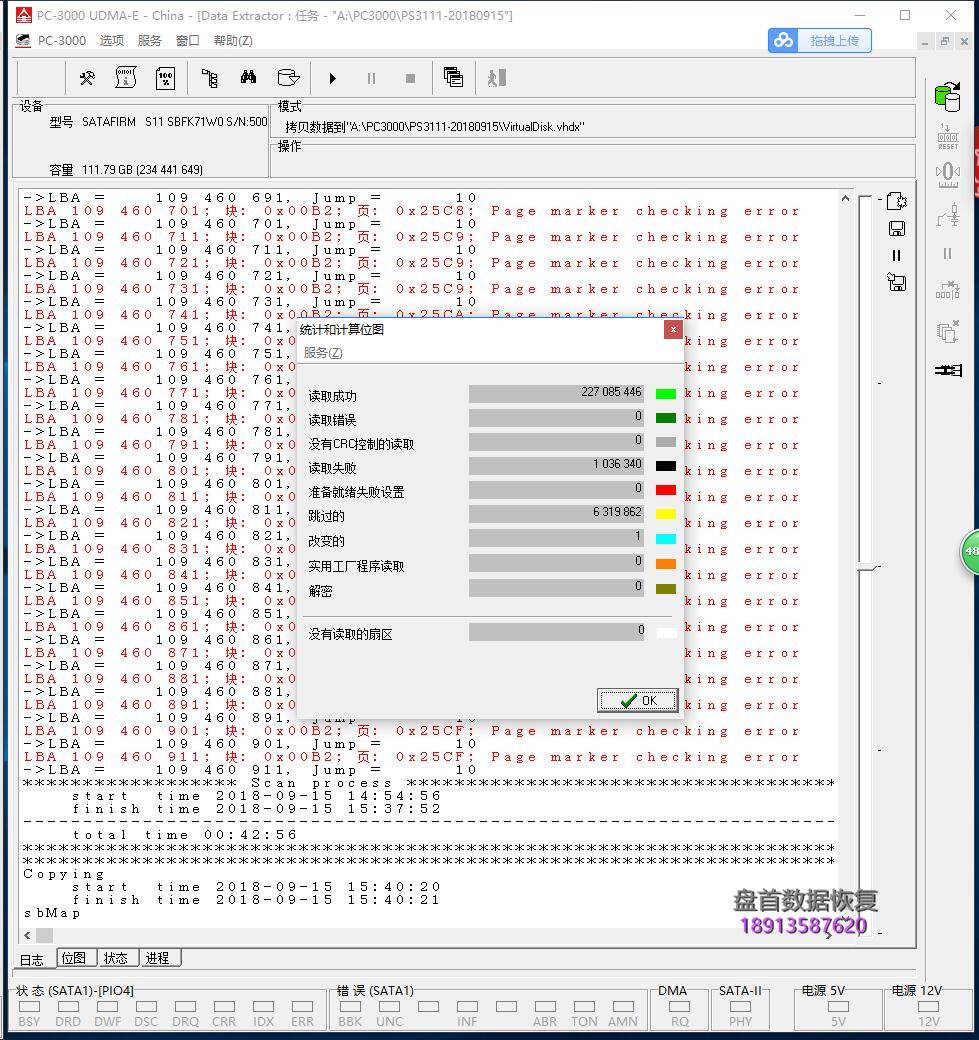Click the horizontal scrollbar under the log

tap(430, 936)
